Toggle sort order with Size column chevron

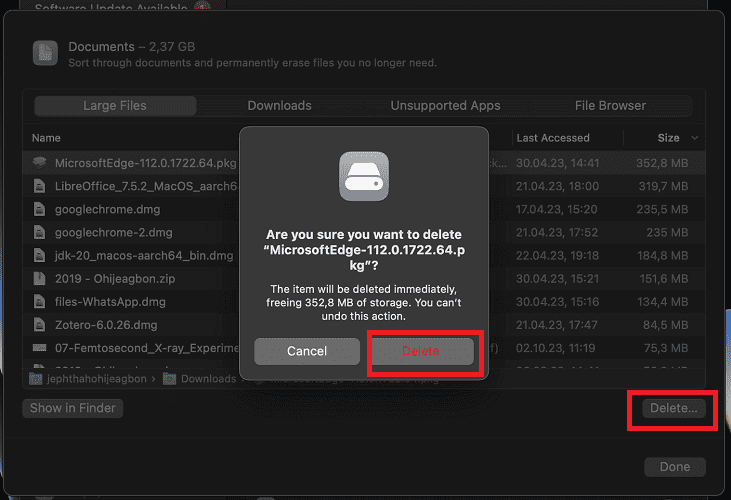pyautogui.click(x=695, y=138)
